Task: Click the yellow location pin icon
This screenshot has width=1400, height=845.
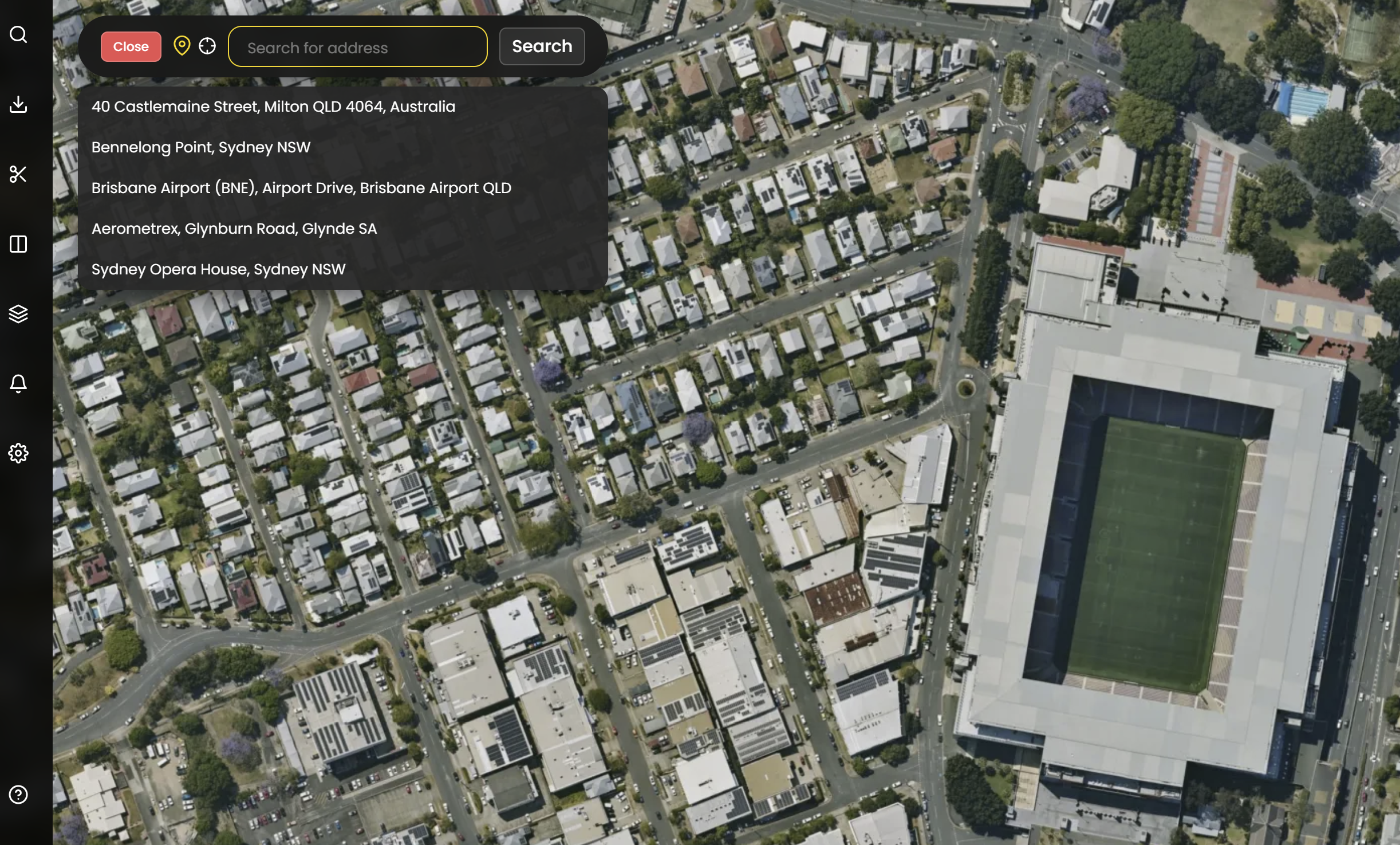Action: click(182, 46)
